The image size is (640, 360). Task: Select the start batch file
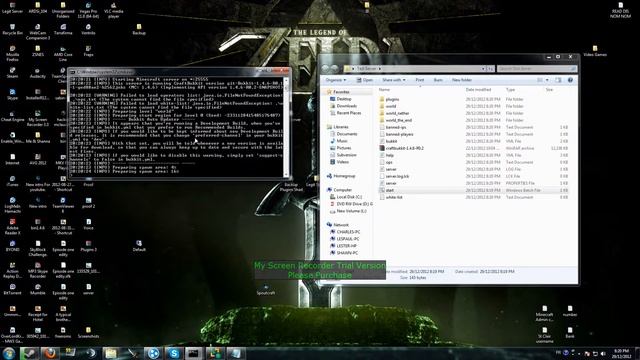click(390, 190)
